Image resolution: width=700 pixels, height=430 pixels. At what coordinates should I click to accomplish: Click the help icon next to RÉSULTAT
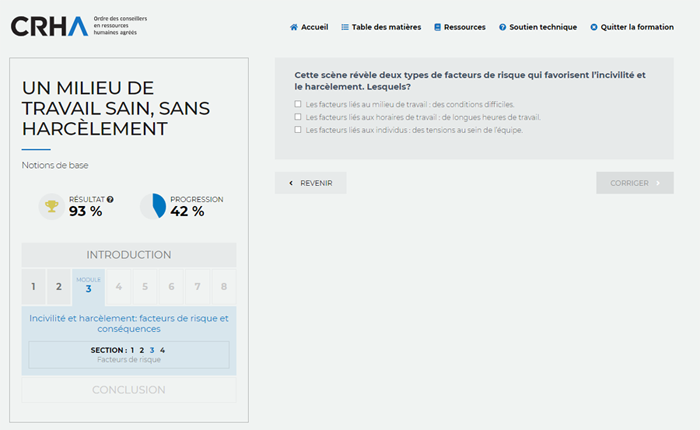[x=110, y=199]
